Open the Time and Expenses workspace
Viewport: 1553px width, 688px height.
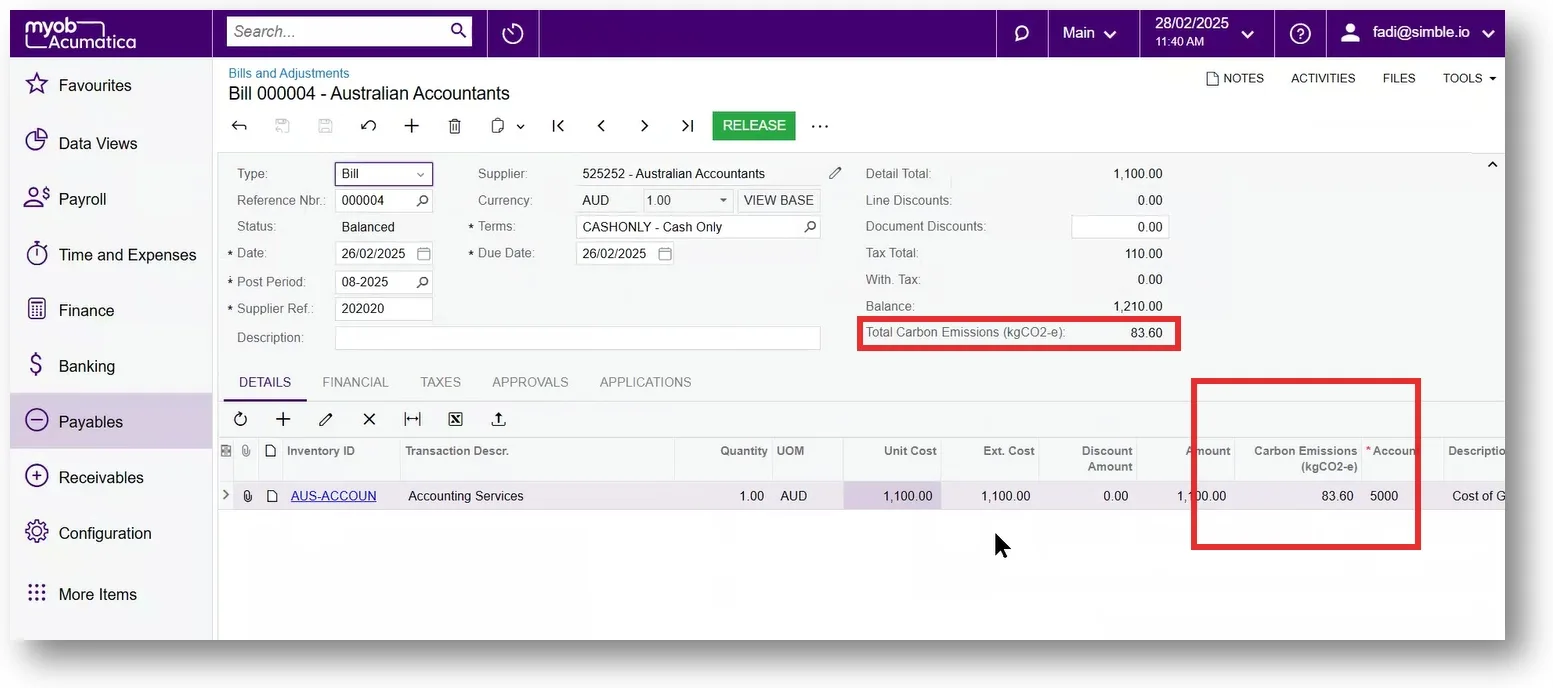[111, 255]
